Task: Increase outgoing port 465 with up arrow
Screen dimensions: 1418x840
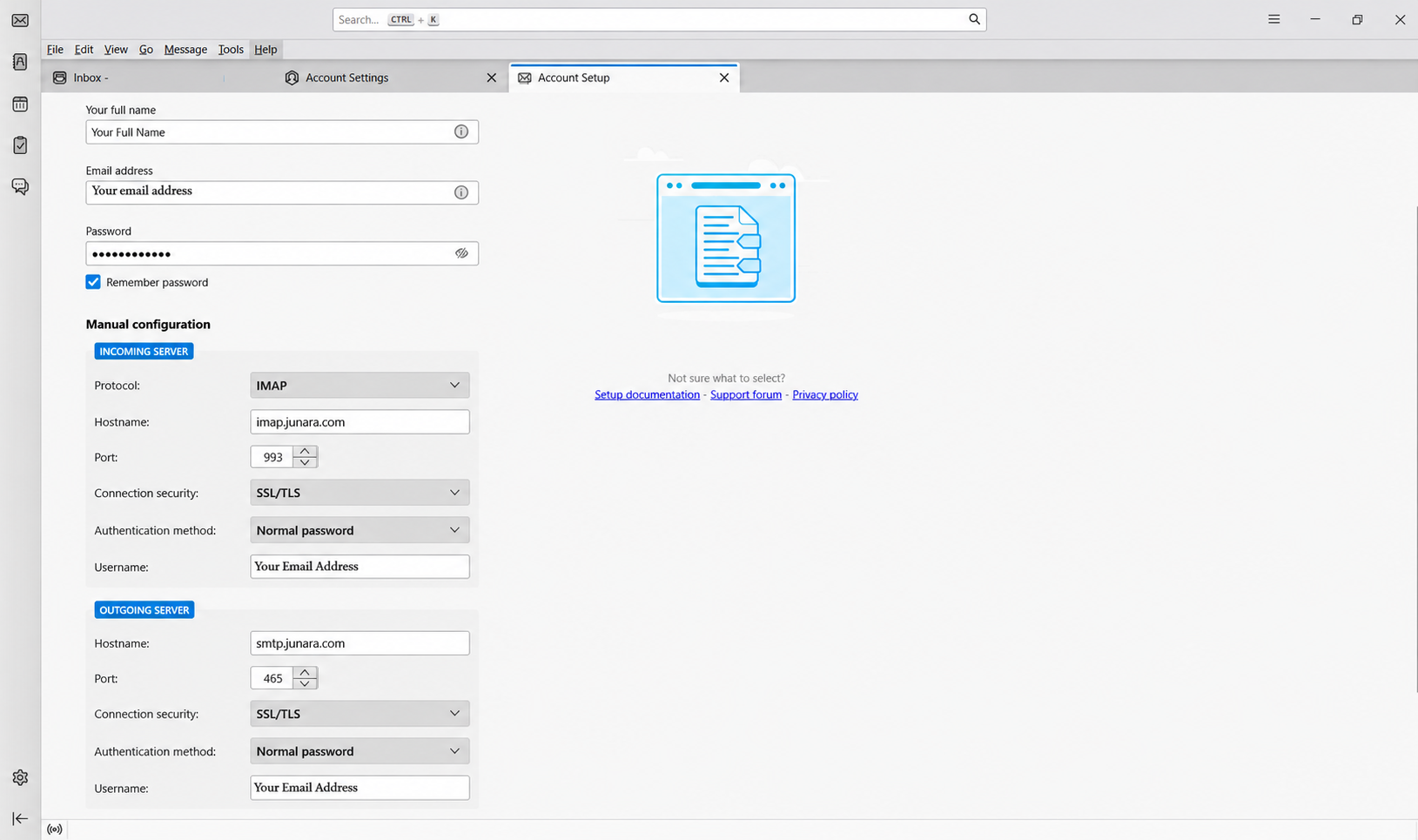Action: pos(305,672)
